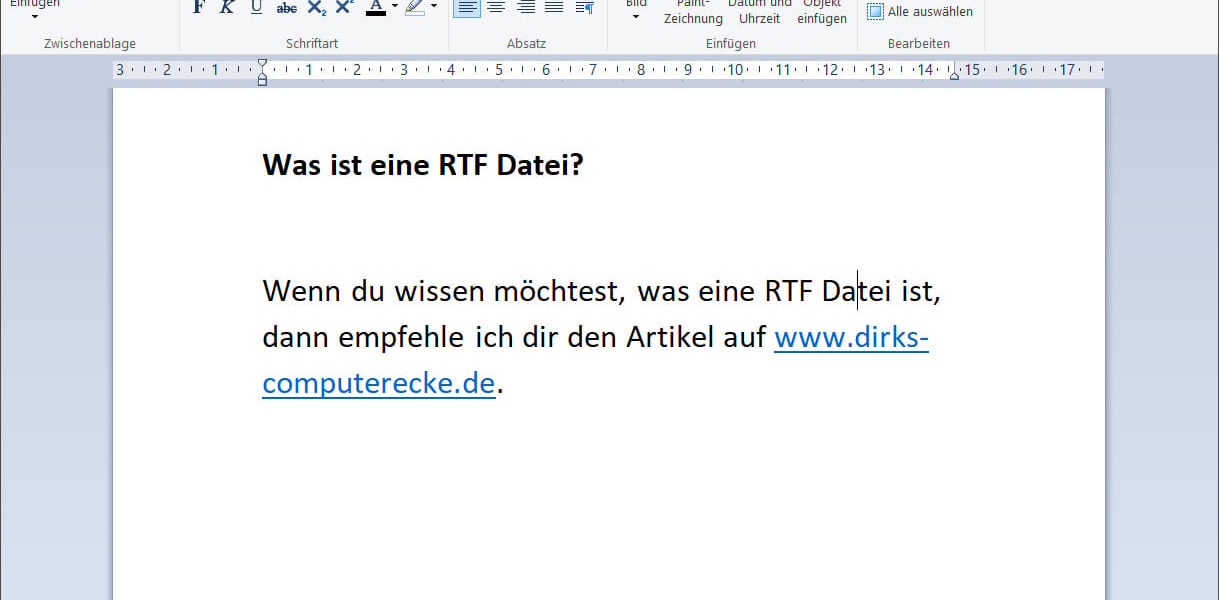Click the "Bearbeiten" group label

[919, 43]
